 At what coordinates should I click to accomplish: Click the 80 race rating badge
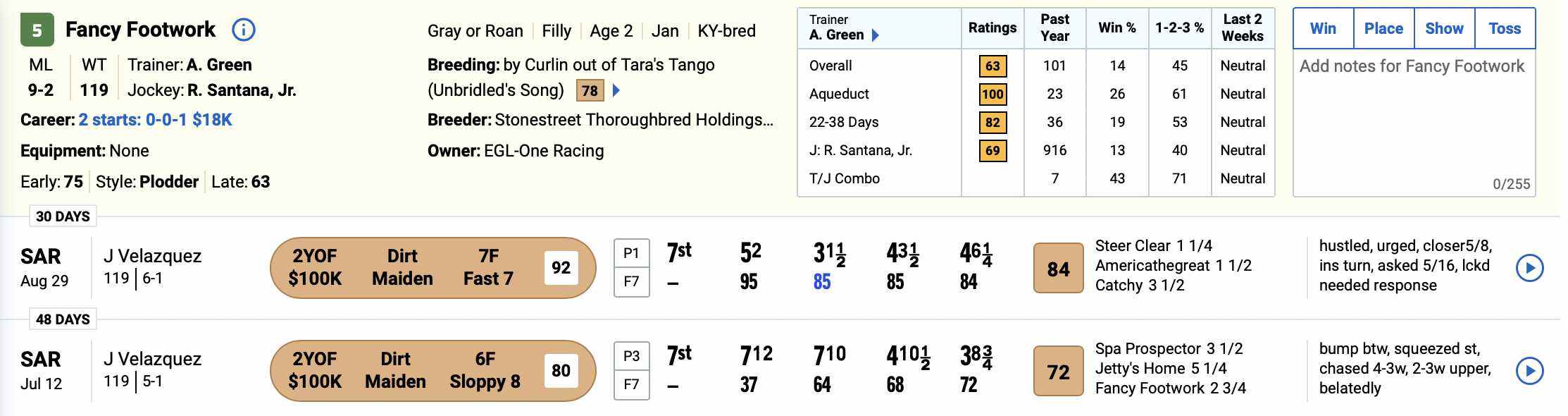pyautogui.click(x=561, y=371)
